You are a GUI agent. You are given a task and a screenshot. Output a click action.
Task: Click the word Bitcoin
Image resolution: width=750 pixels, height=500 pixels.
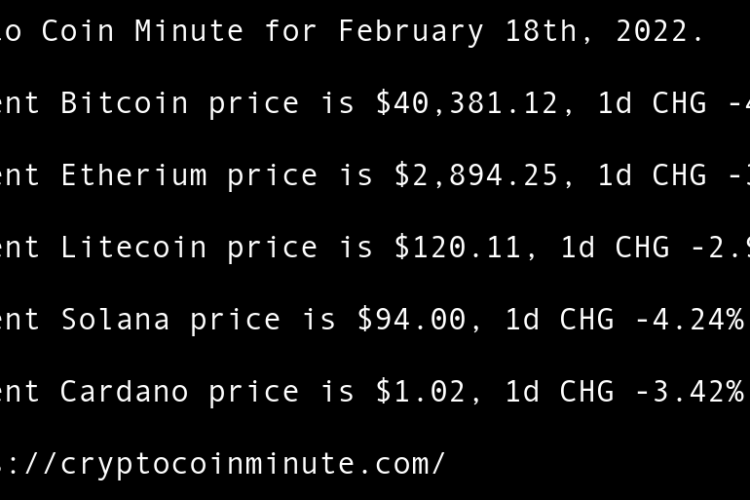tap(124, 103)
